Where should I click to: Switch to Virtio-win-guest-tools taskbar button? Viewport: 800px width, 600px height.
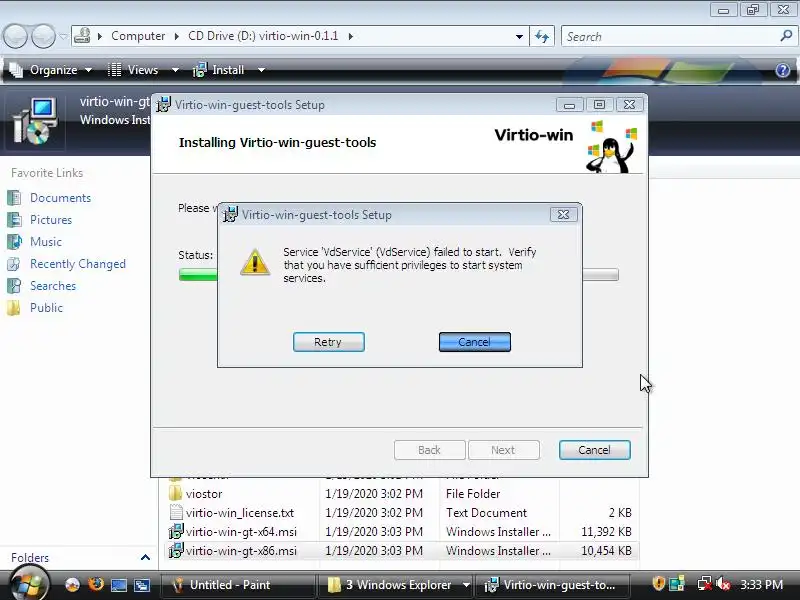(x=552, y=585)
